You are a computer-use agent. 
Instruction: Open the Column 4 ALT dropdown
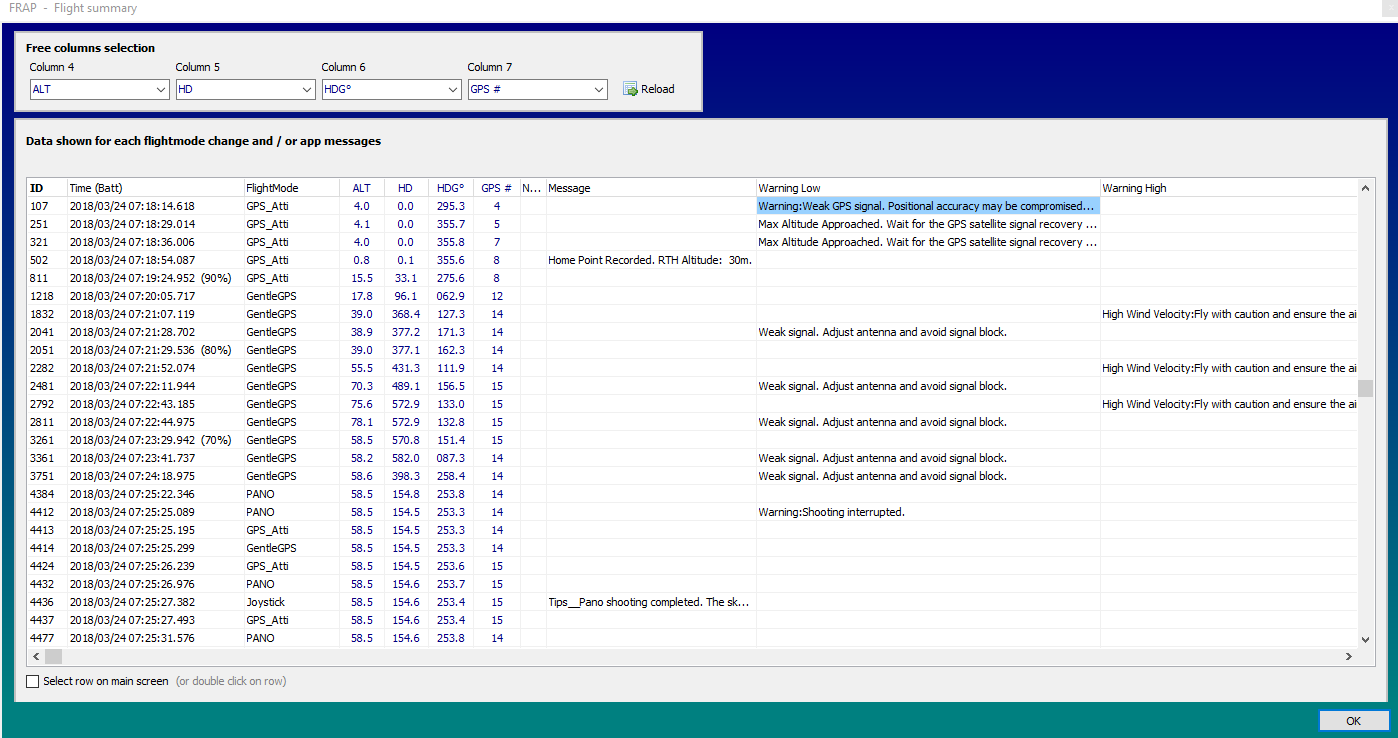(100, 89)
